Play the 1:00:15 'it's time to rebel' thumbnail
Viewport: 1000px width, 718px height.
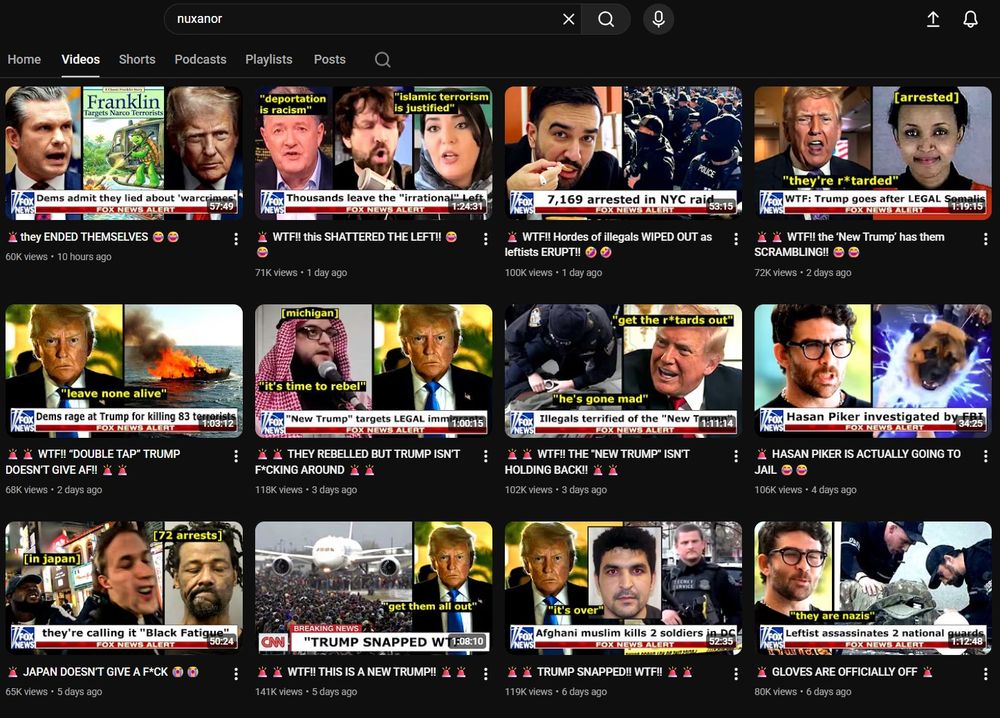[x=374, y=370]
